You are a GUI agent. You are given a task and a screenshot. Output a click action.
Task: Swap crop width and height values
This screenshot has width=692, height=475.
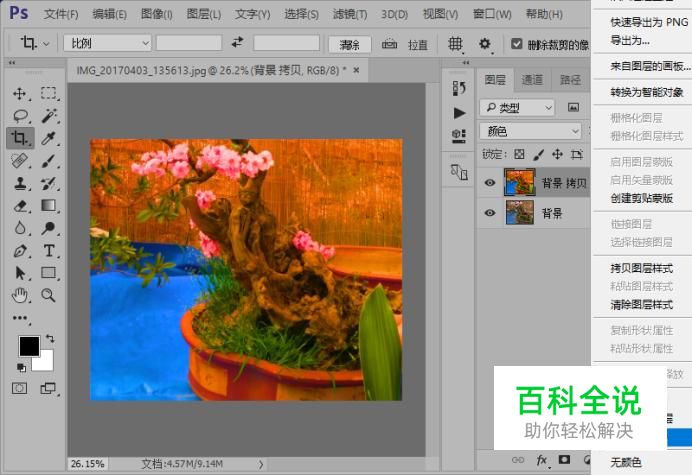pos(237,42)
